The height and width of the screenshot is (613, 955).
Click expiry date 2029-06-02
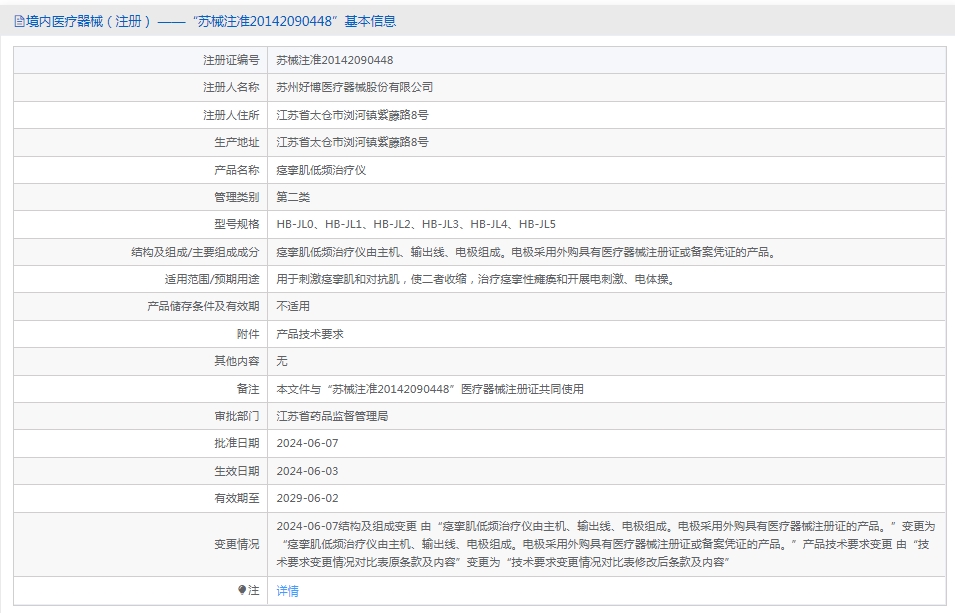pyautogui.click(x=307, y=498)
